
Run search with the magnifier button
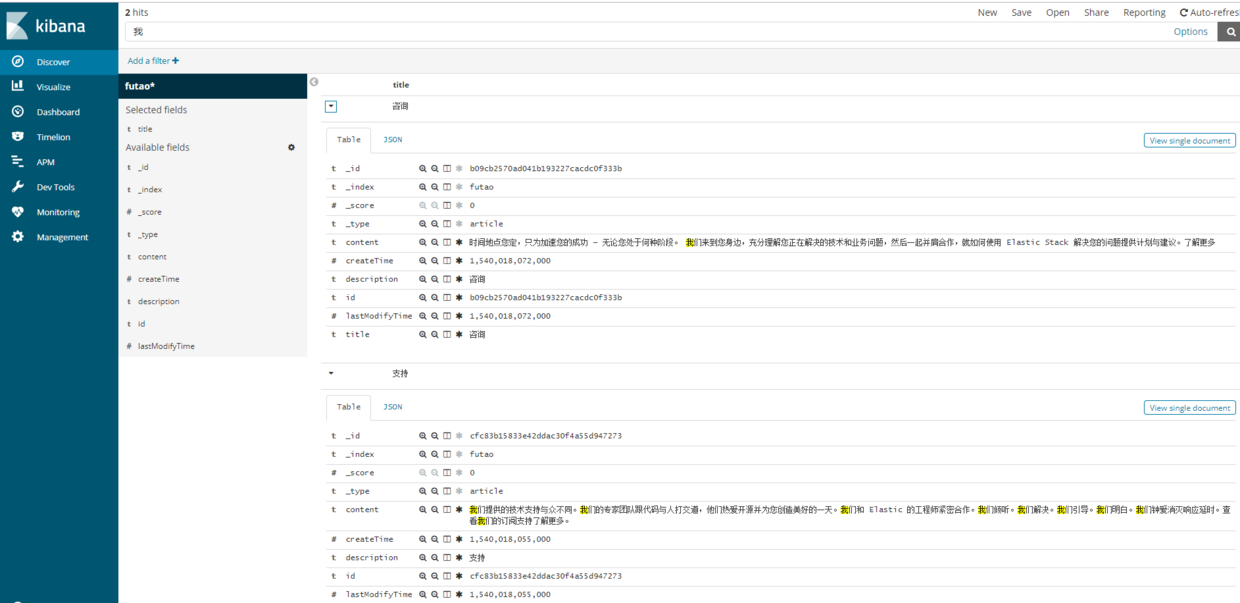pyautogui.click(x=1229, y=32)
